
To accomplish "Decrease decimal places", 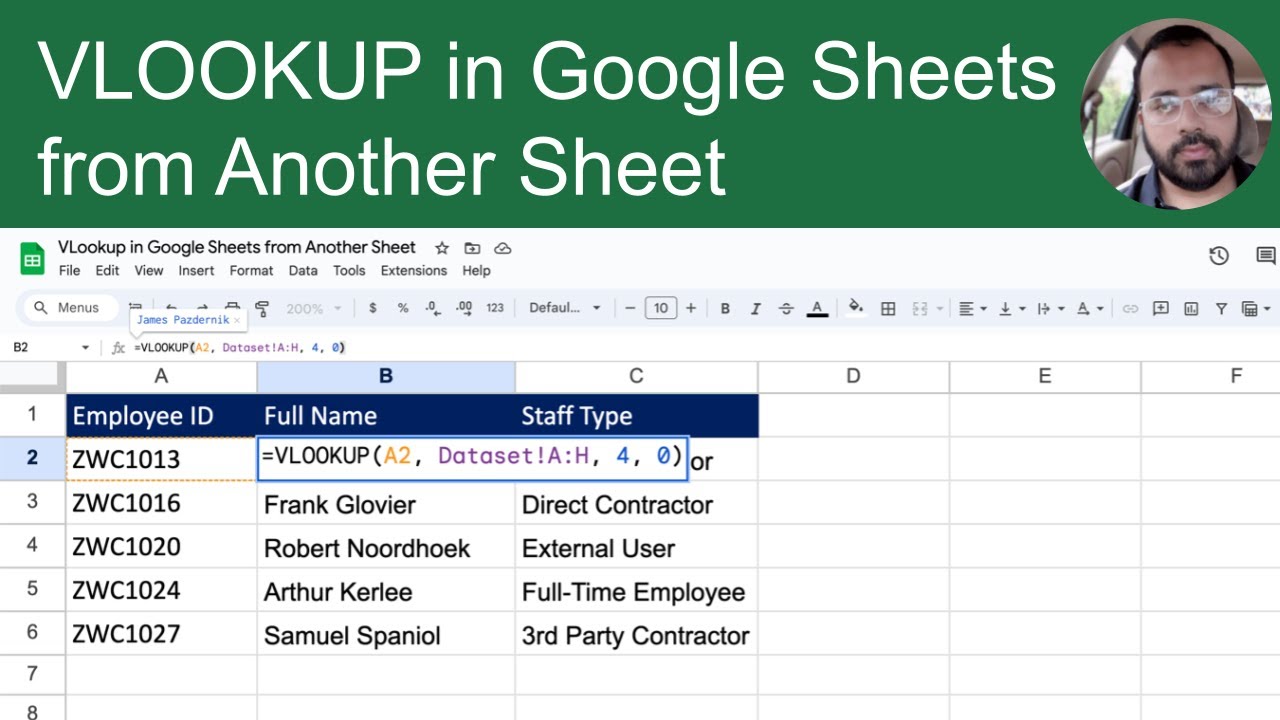I will [x=432, y=308].
